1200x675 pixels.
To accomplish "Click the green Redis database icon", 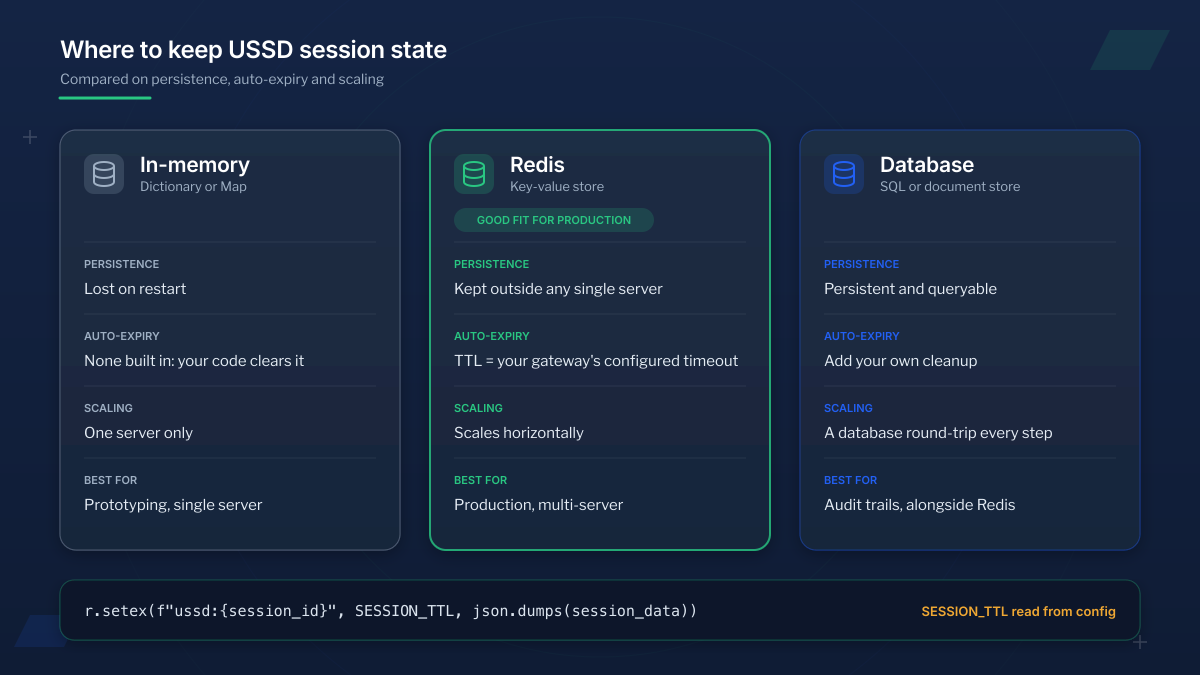I will point(474,174).
